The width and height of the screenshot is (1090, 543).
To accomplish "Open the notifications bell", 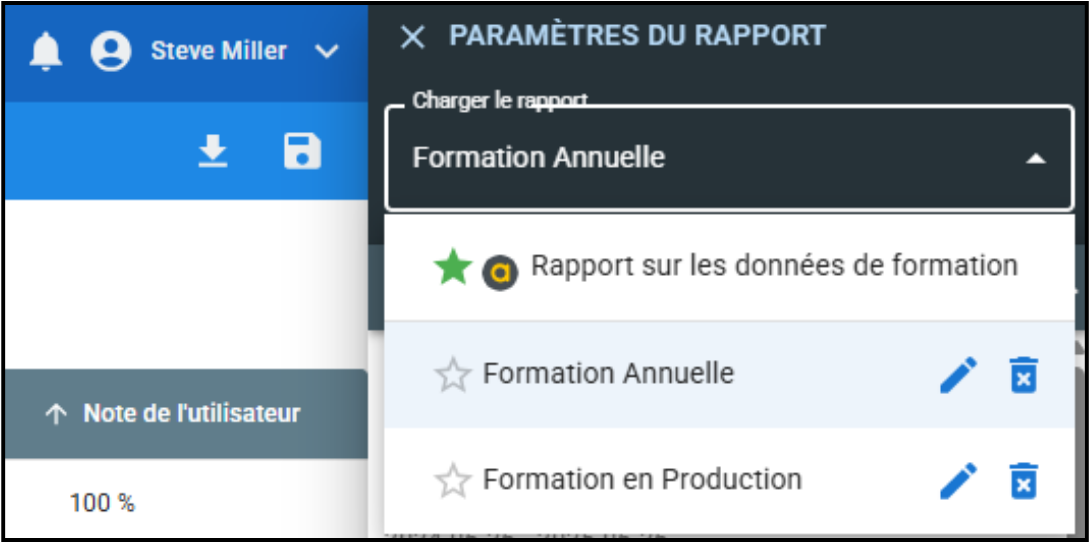I will 46,51.
